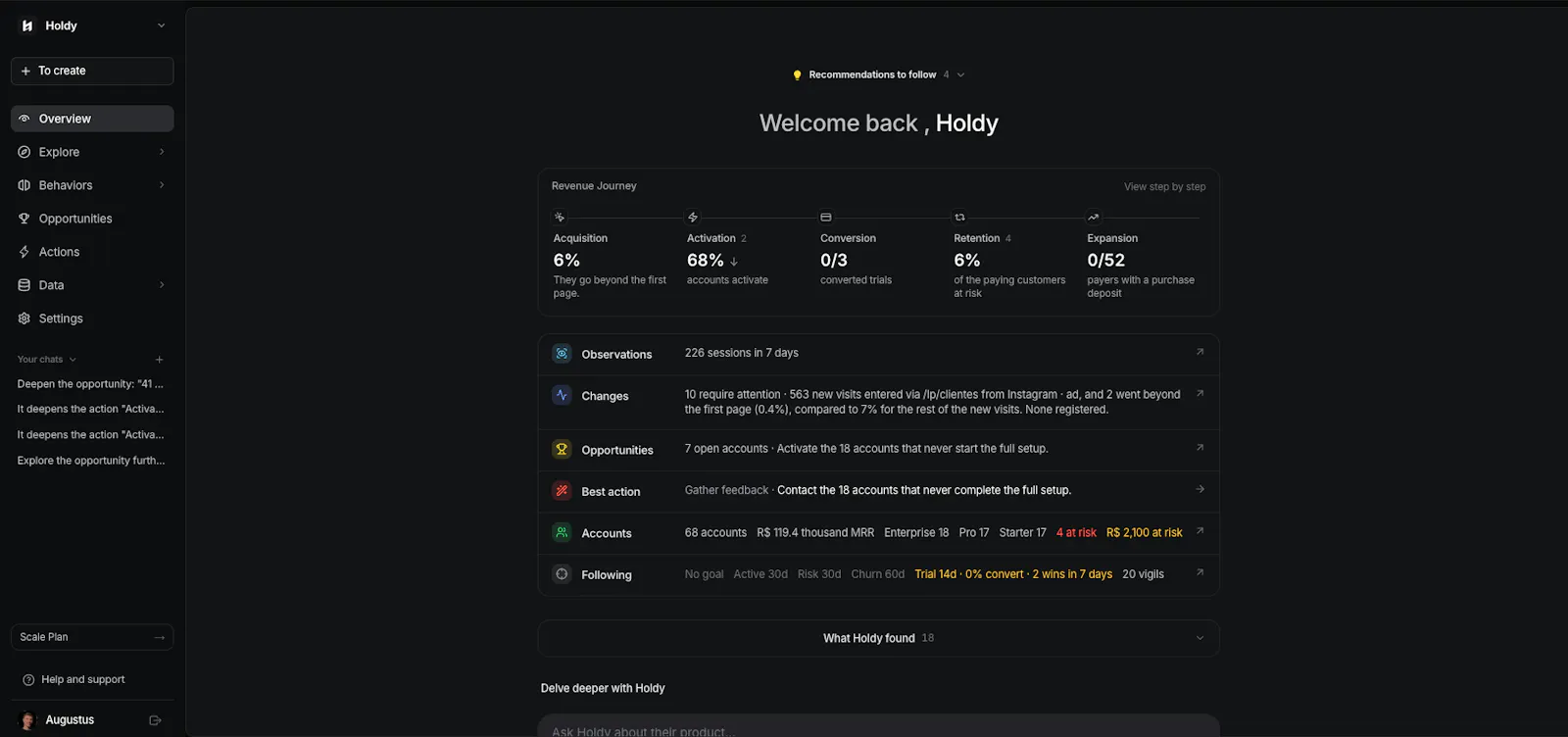Click the Changes pulse icon
1568x737 pixels.
(562, 395)
